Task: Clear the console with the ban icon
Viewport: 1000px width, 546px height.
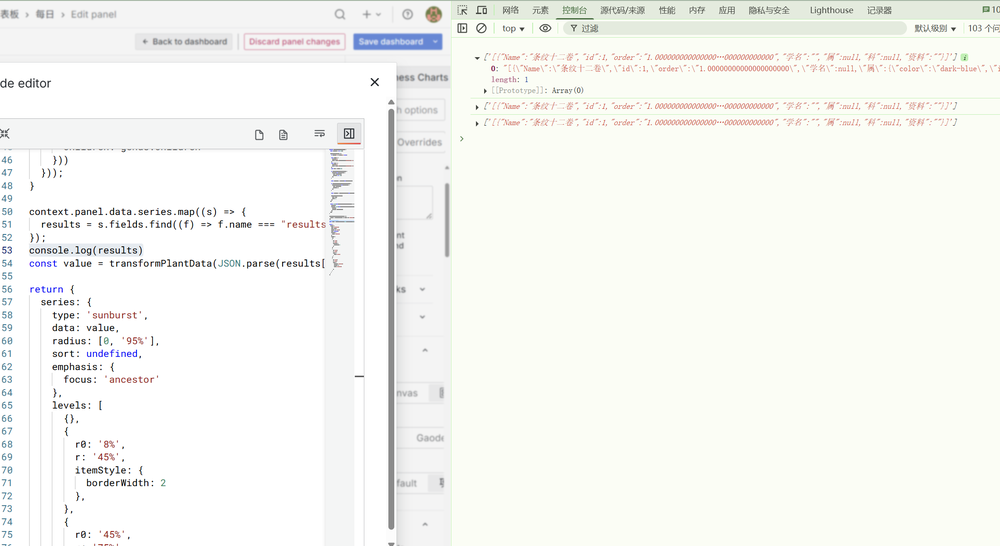Action: click(x=482, y=28)
